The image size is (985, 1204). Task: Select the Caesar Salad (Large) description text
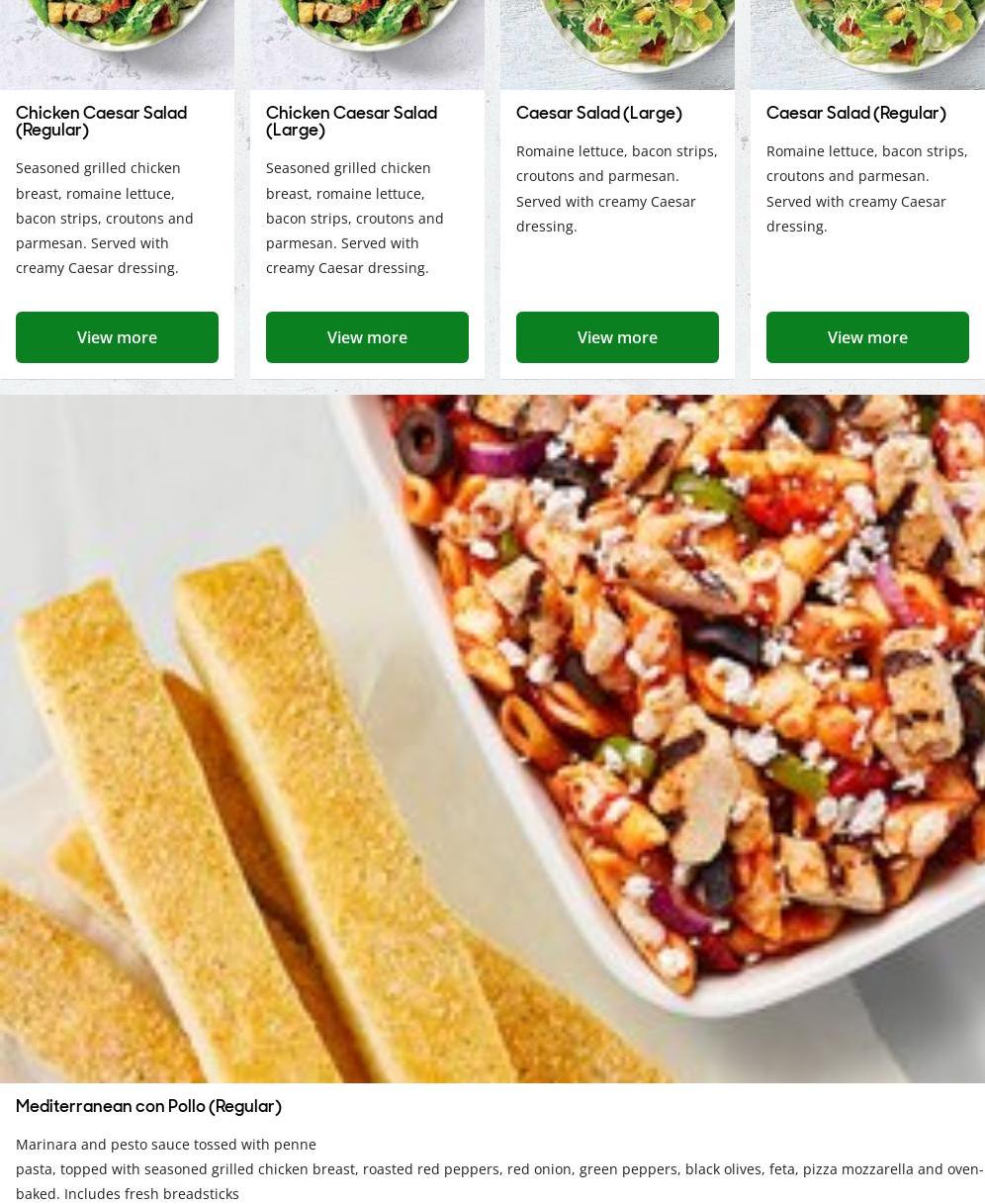coord(617,188)
